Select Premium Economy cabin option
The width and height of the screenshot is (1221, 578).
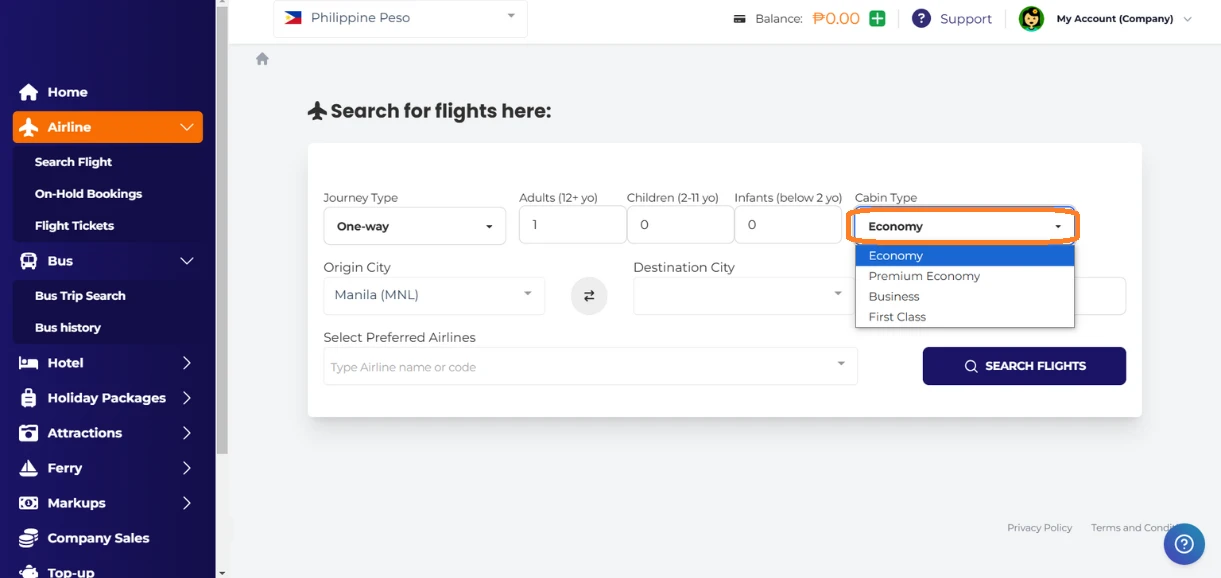coord(924,276)
